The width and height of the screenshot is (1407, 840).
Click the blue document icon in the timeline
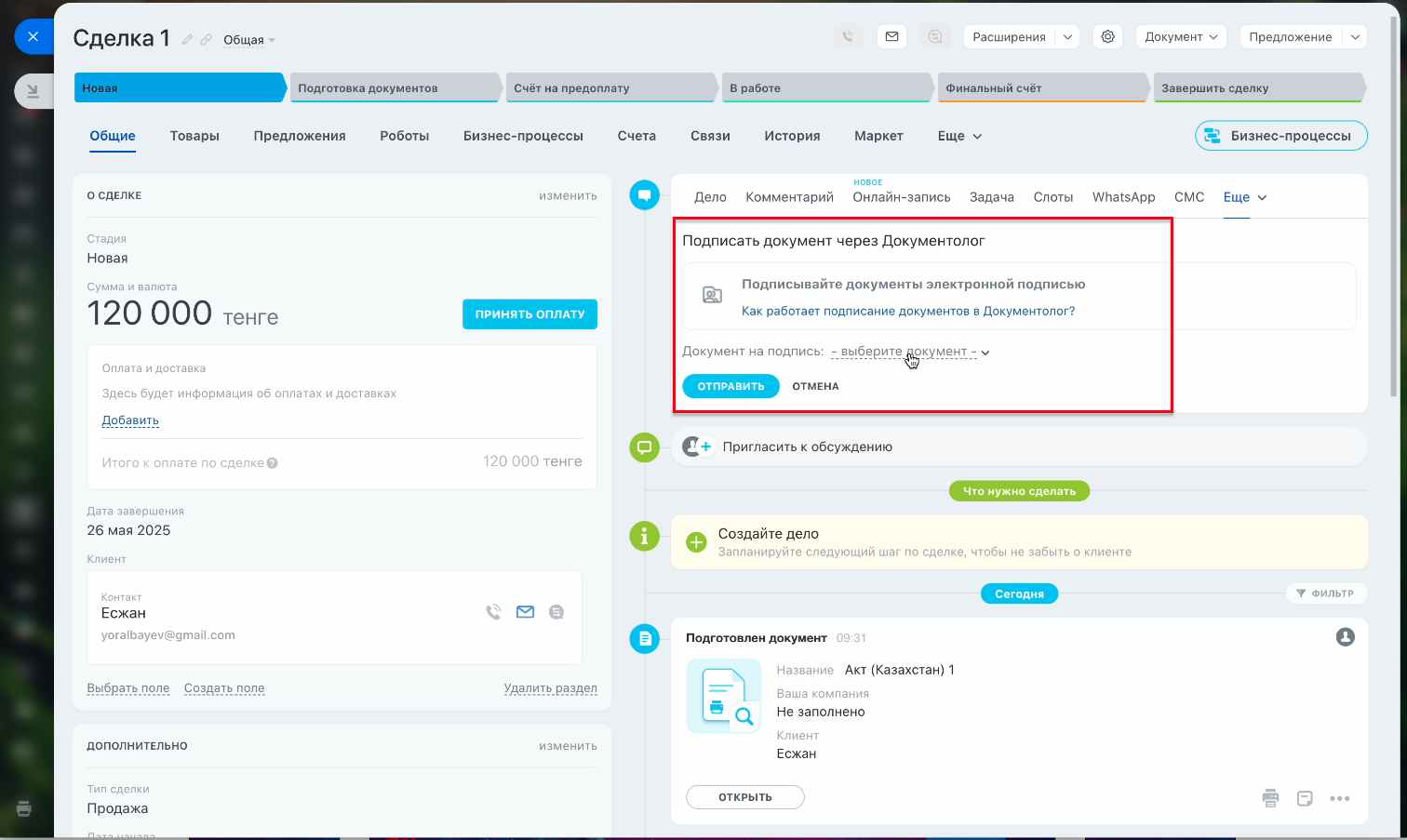pos(644,639)
